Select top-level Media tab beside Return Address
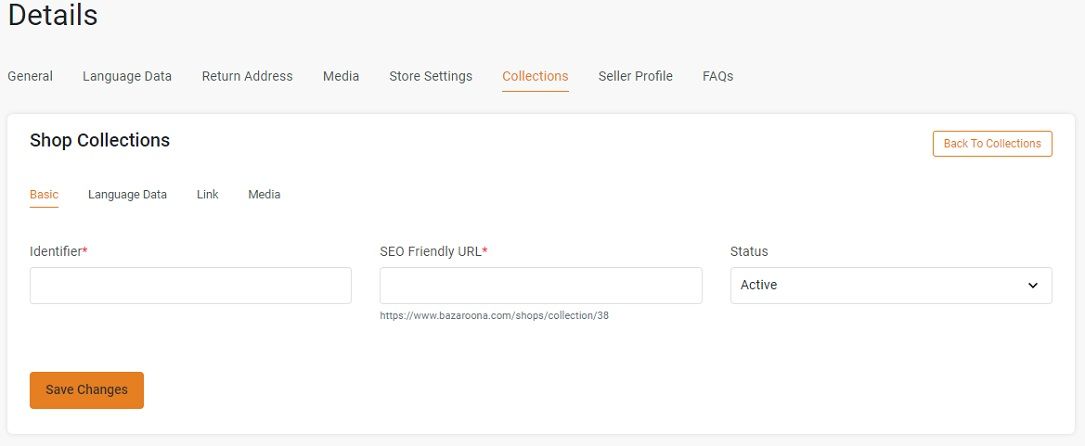 click(x=341, y=76)
